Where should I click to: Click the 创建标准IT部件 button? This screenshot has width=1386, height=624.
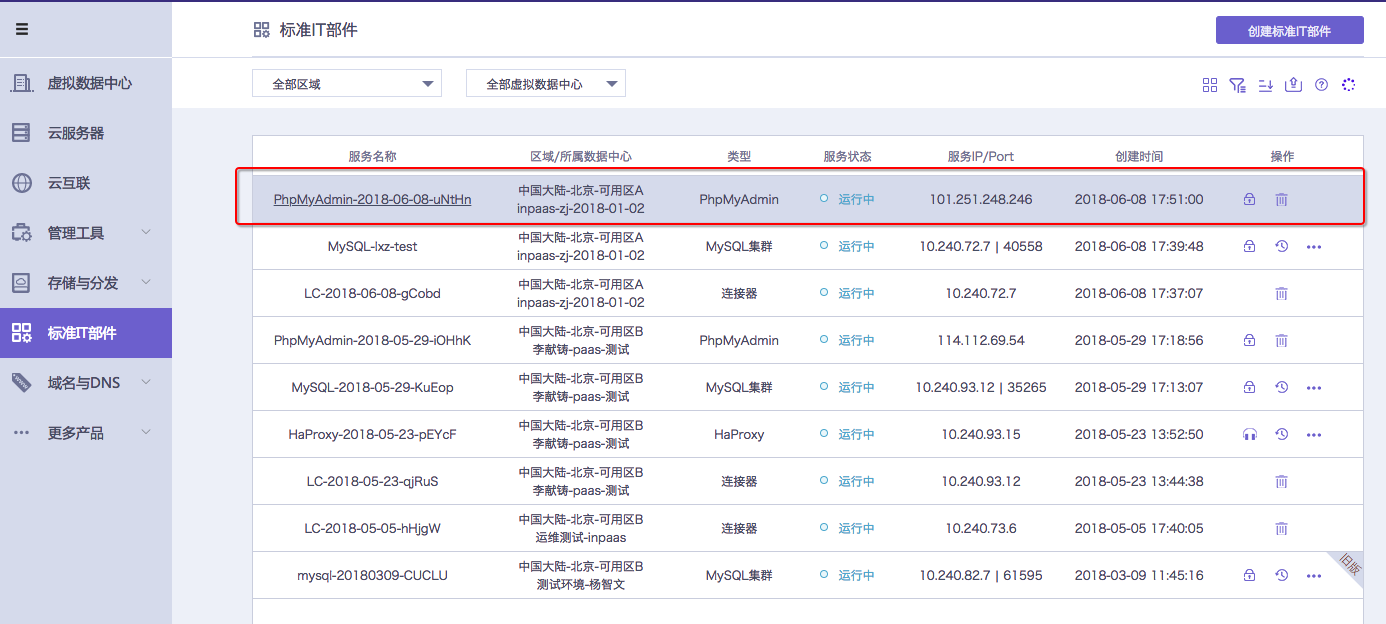coord(1289,30)
